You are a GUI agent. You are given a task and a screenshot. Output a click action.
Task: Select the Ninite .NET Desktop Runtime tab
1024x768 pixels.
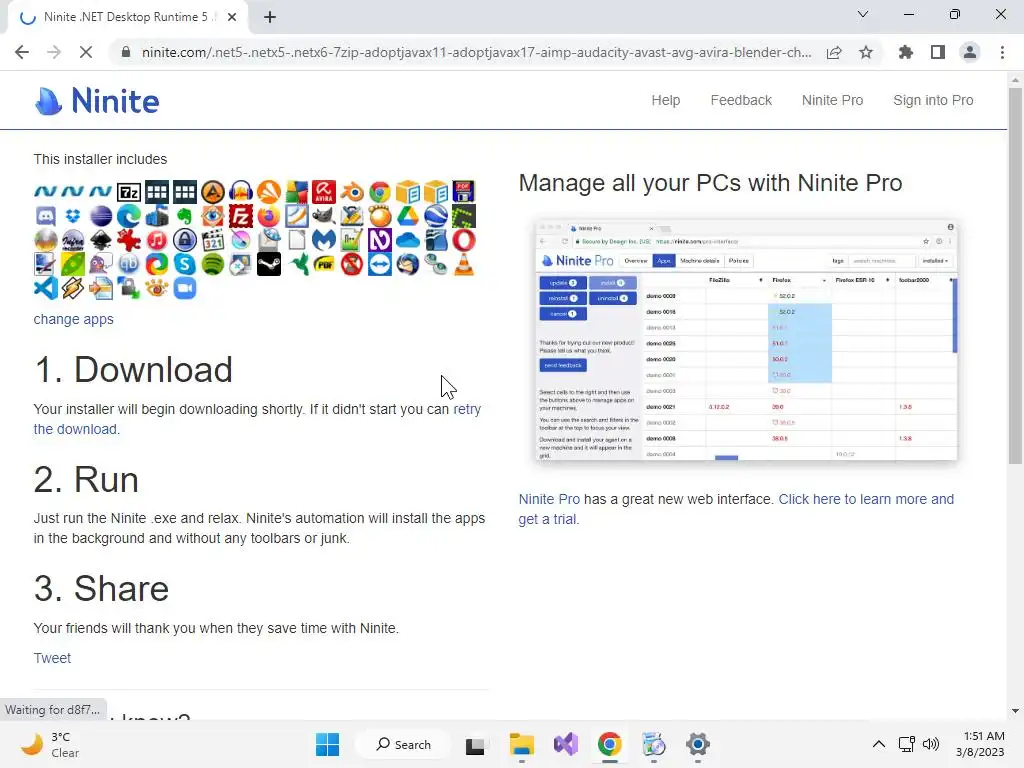tap(128, 17)
